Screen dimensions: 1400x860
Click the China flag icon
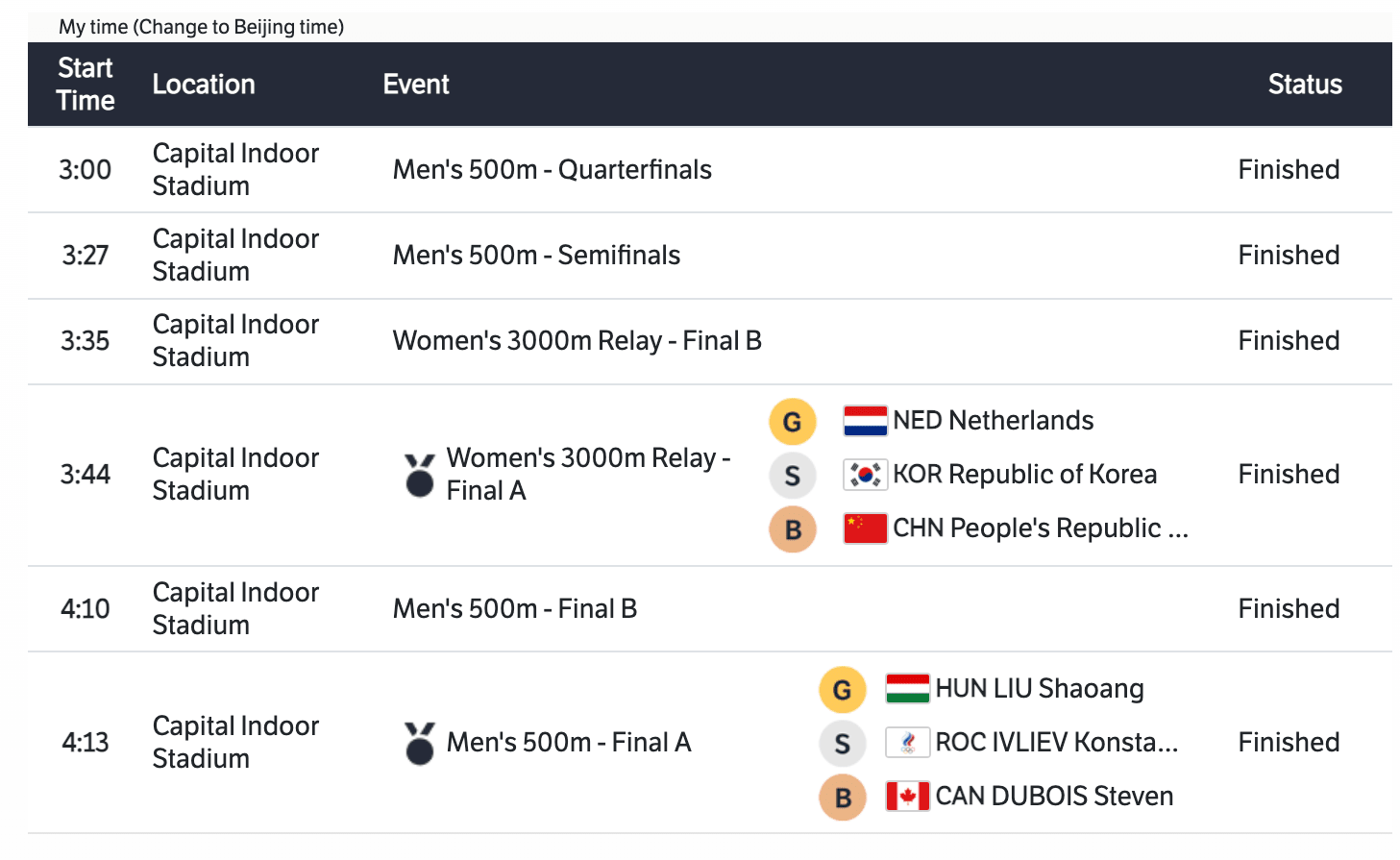click(x=864, y=528)
